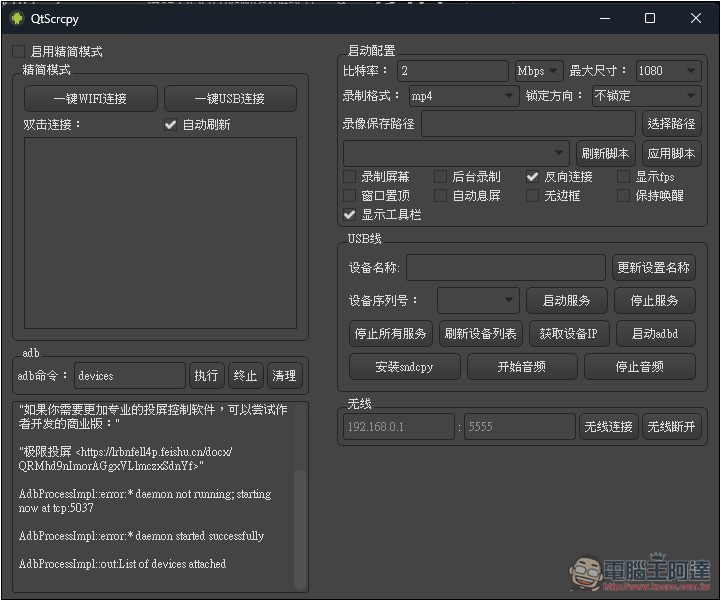Open the Mbps unit dropdown

[x=539, y=71]
